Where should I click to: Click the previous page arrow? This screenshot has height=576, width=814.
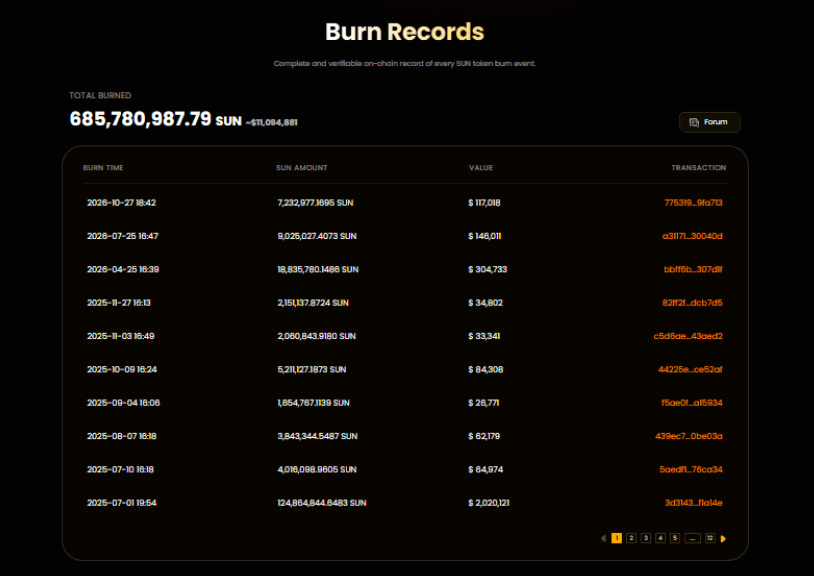[x=603, y=539]
